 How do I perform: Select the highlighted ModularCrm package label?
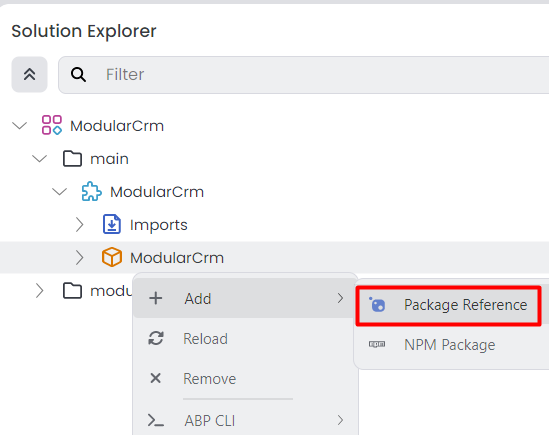tap(177, 258)
